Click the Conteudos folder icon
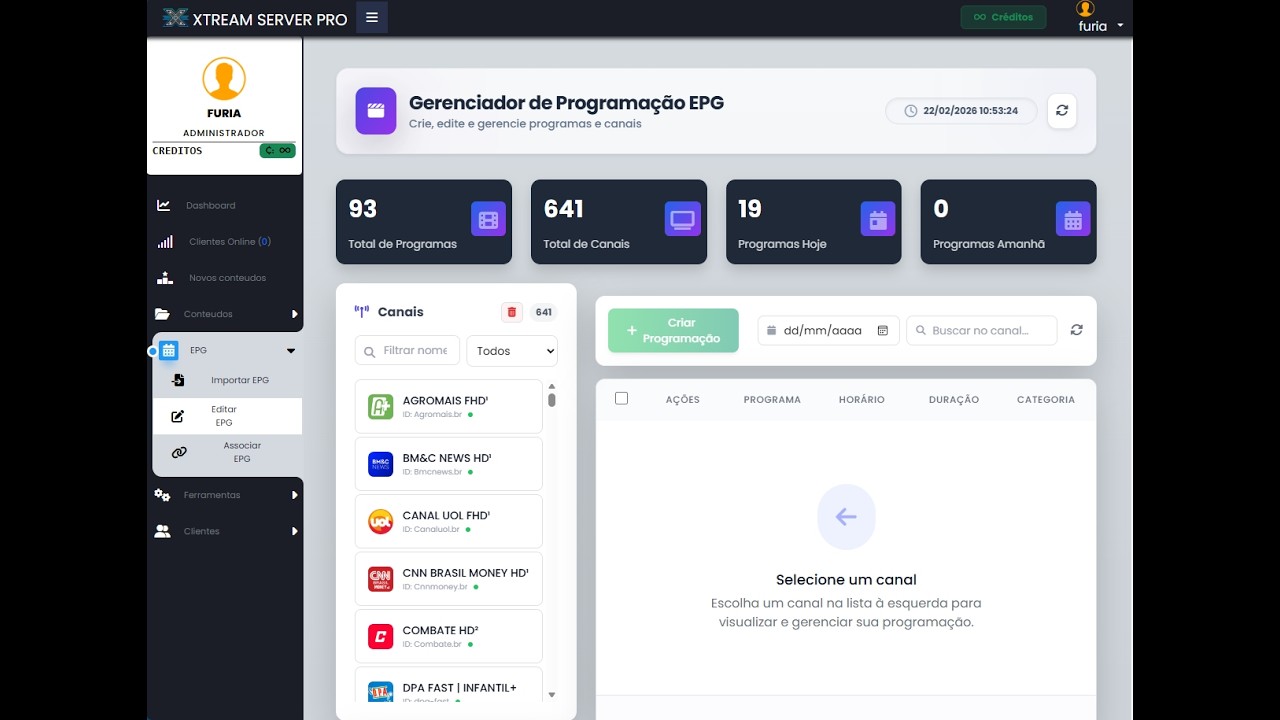The width and height of the screenshot is (1280, 720). click(162, 314)
